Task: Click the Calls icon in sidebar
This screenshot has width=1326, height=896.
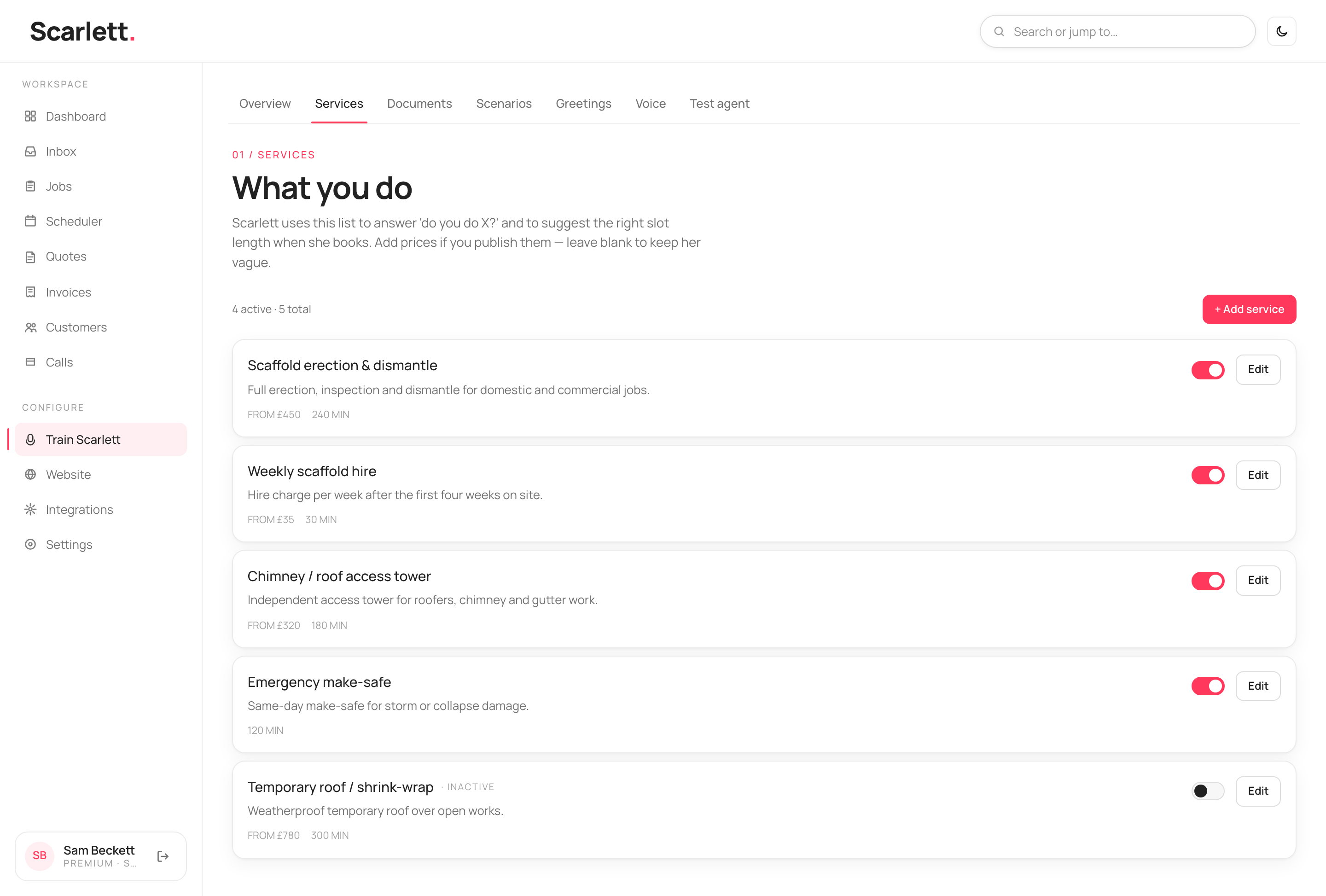Action: (30, 362)
